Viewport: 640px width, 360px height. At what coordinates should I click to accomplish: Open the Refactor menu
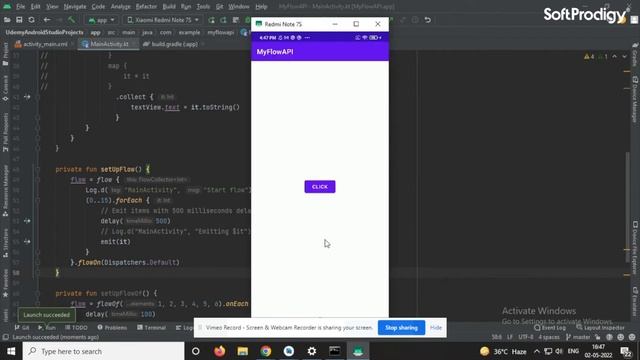coord(146,7)
